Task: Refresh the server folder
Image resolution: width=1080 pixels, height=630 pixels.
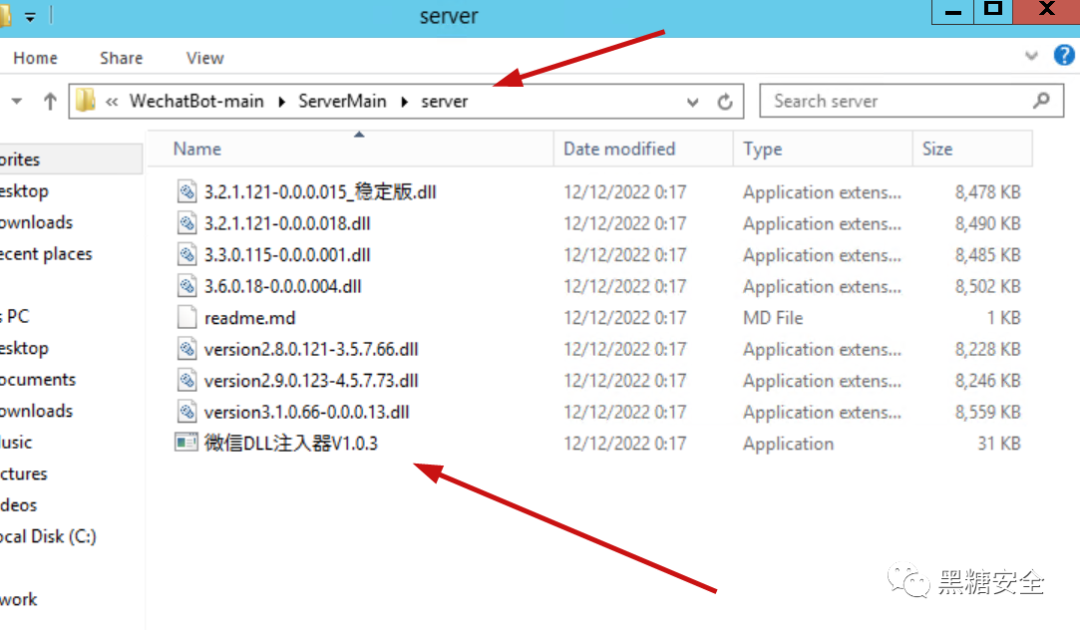Action: point(725,102)
